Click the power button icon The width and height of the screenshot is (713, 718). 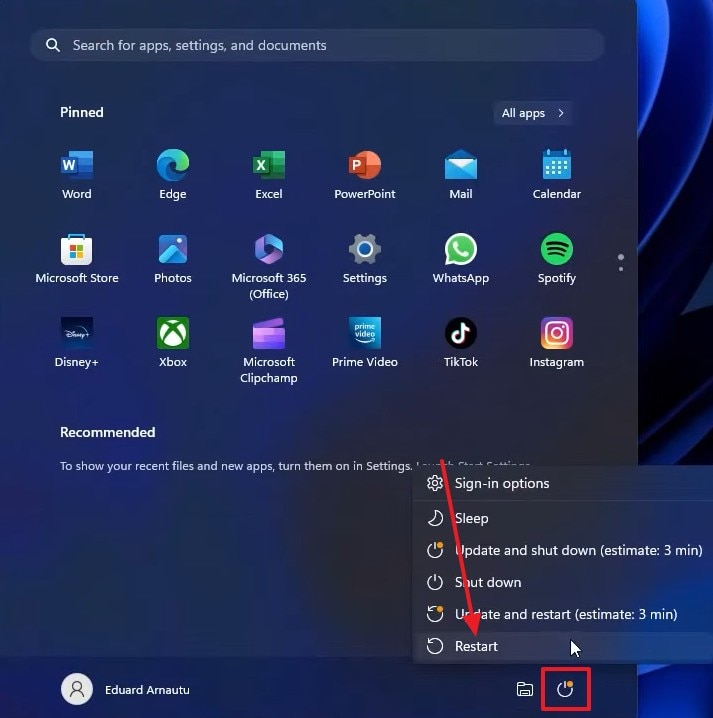(x=566, y=689)
